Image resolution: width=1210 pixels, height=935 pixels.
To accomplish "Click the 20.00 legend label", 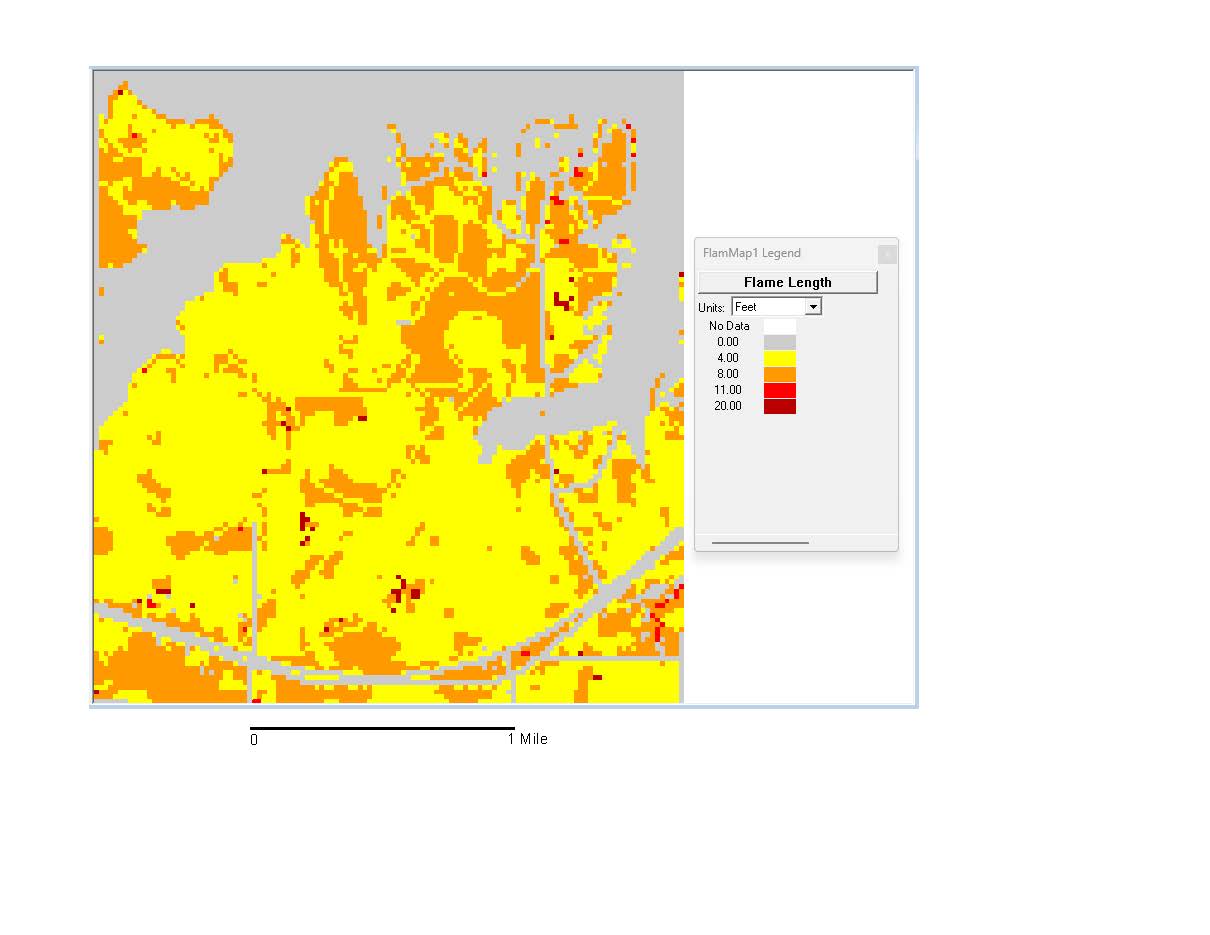I will coord(727,405).
